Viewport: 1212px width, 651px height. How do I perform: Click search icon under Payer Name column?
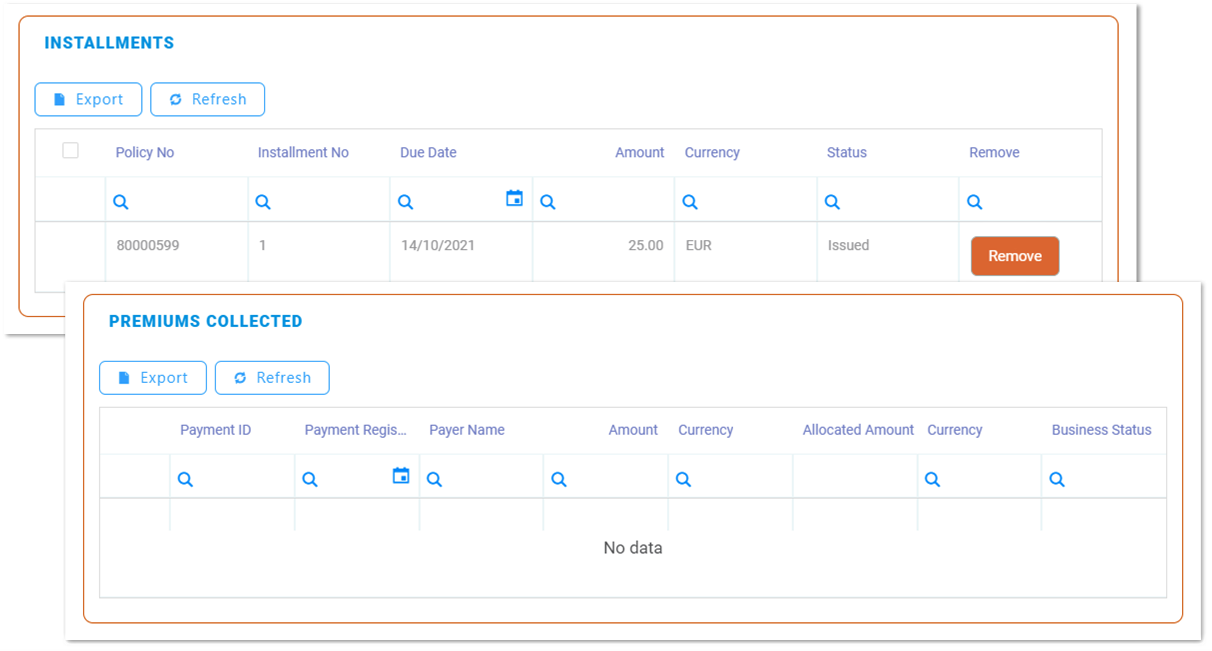pos(434,480)
